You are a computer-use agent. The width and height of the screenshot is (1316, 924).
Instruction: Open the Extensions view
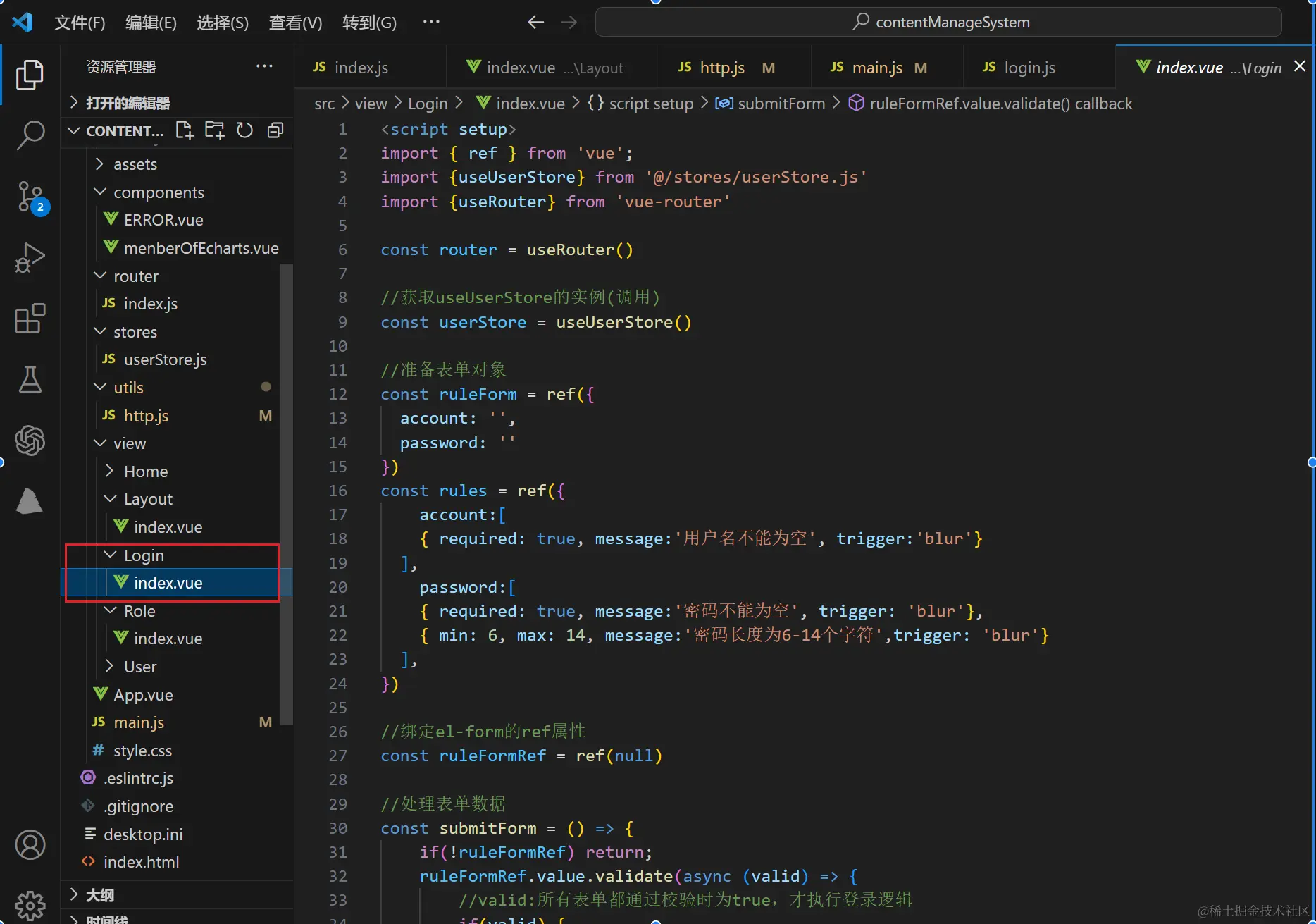[30, 319]
